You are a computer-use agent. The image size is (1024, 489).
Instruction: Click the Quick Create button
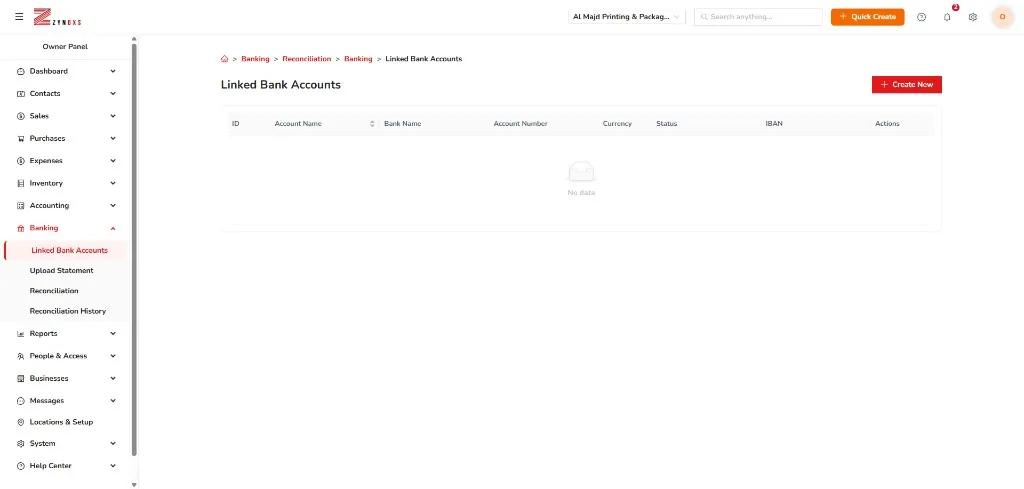pyautogui.click(x=867, y=17)
